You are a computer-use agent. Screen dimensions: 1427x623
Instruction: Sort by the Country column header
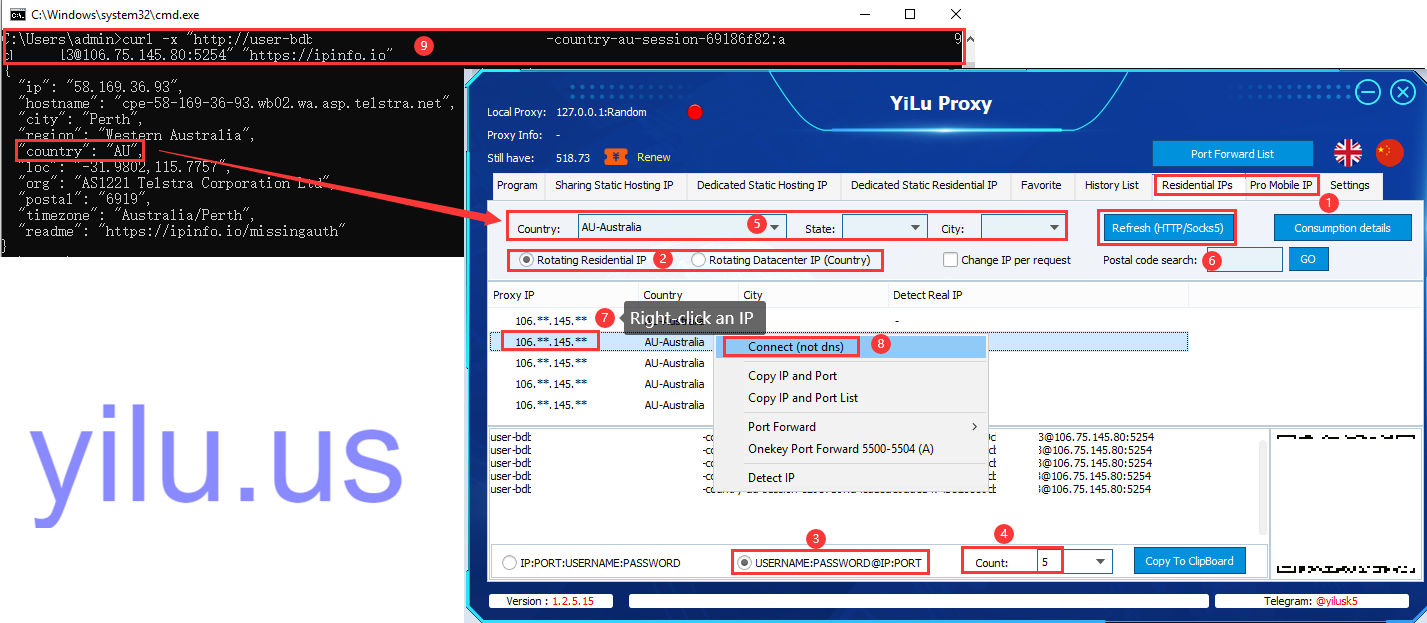click(x=688, y=295)
